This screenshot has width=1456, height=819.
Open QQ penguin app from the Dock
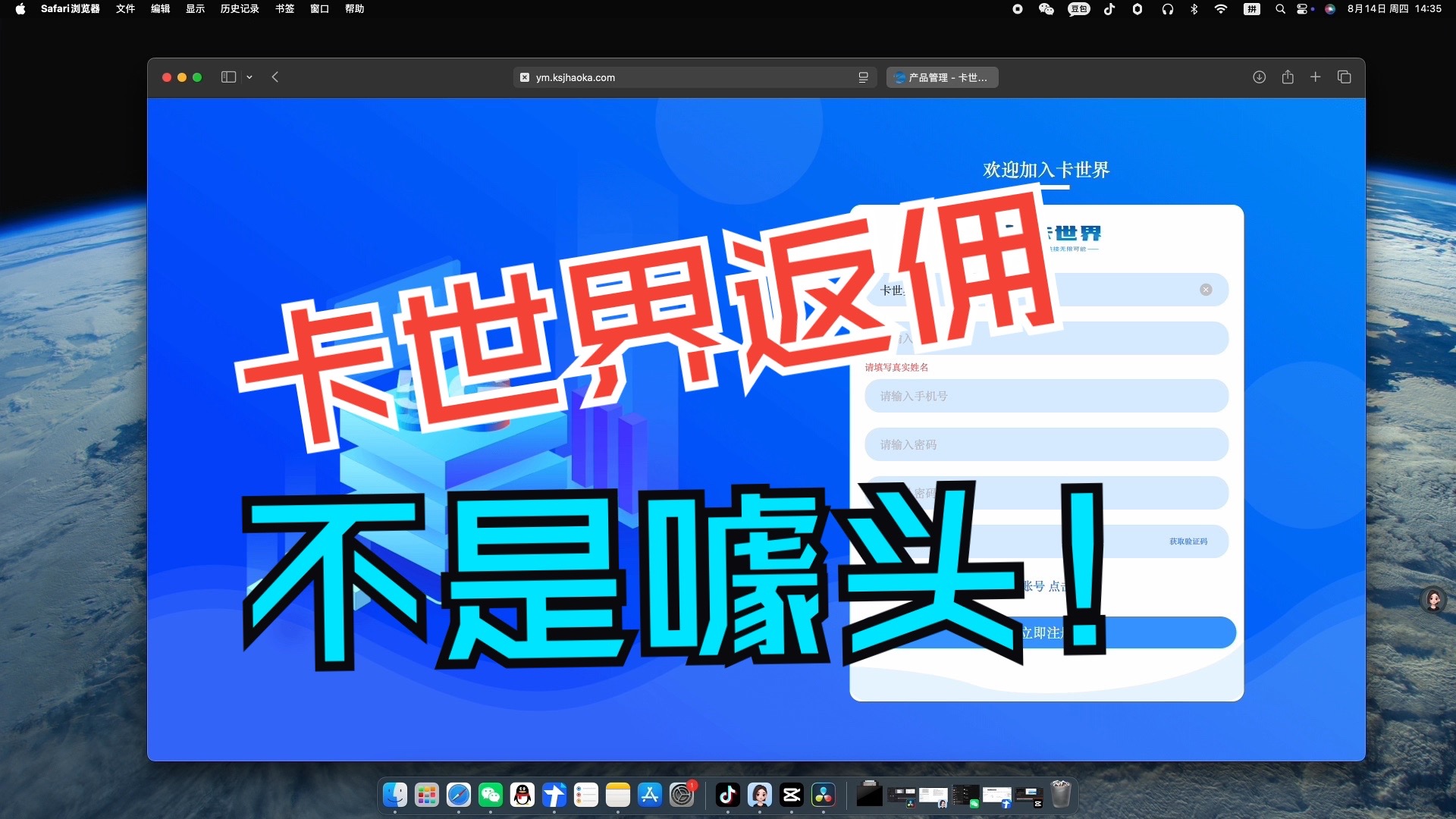tap(522, 795)
